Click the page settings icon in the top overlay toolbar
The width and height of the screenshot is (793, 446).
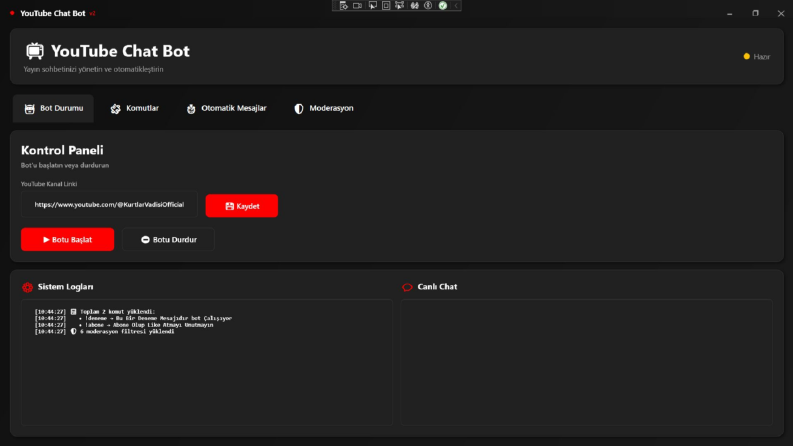pyautogui.click(x=343, y=6)
